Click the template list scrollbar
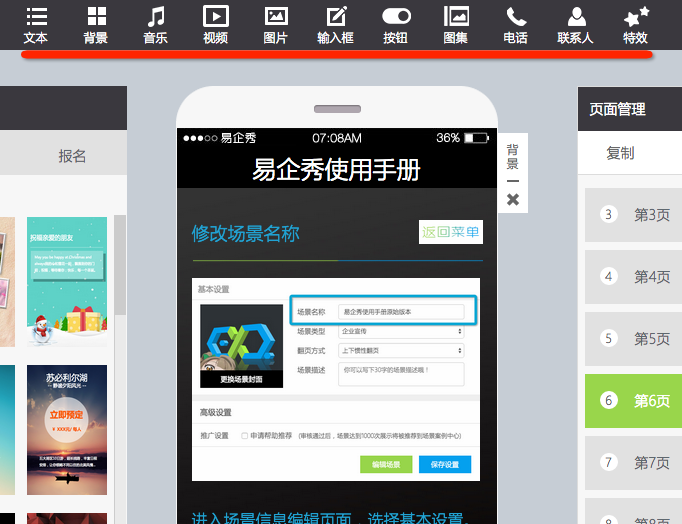682x524 pixels. coord(120,264)
